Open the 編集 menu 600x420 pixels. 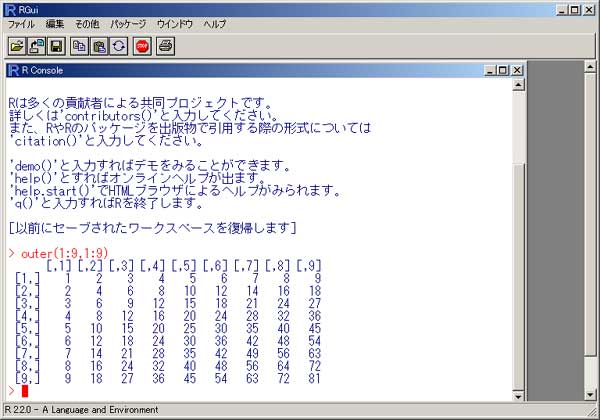tap(55, 24)
